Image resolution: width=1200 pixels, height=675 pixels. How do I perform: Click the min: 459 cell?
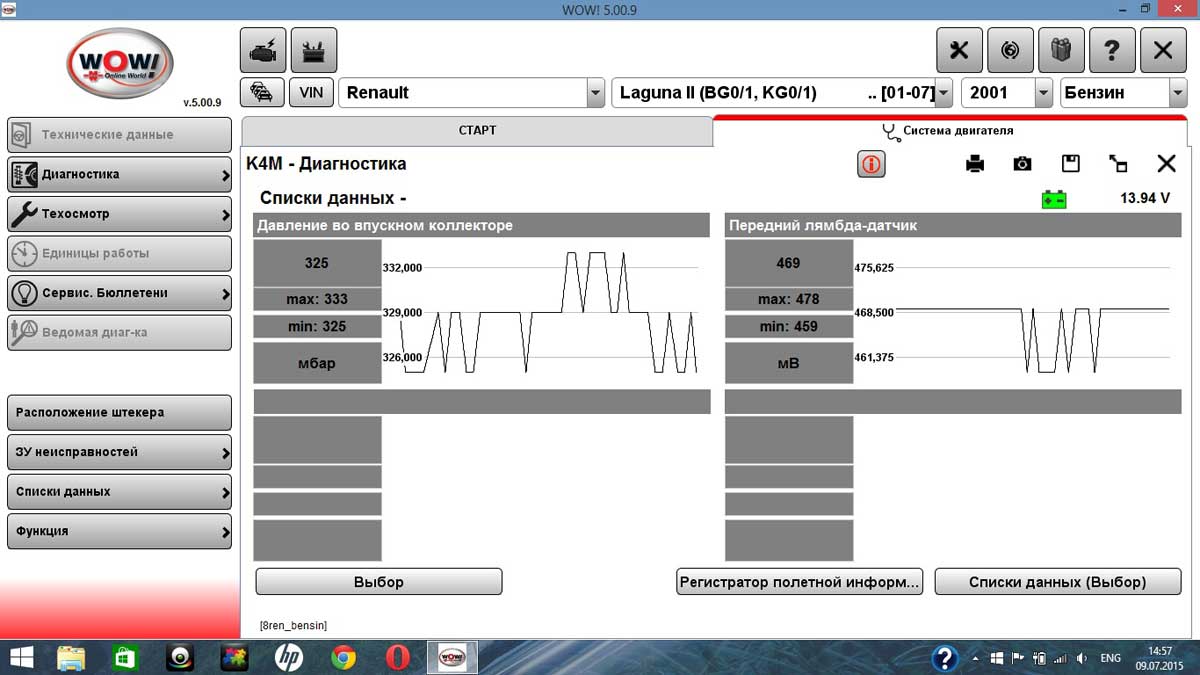coord(789,326)
